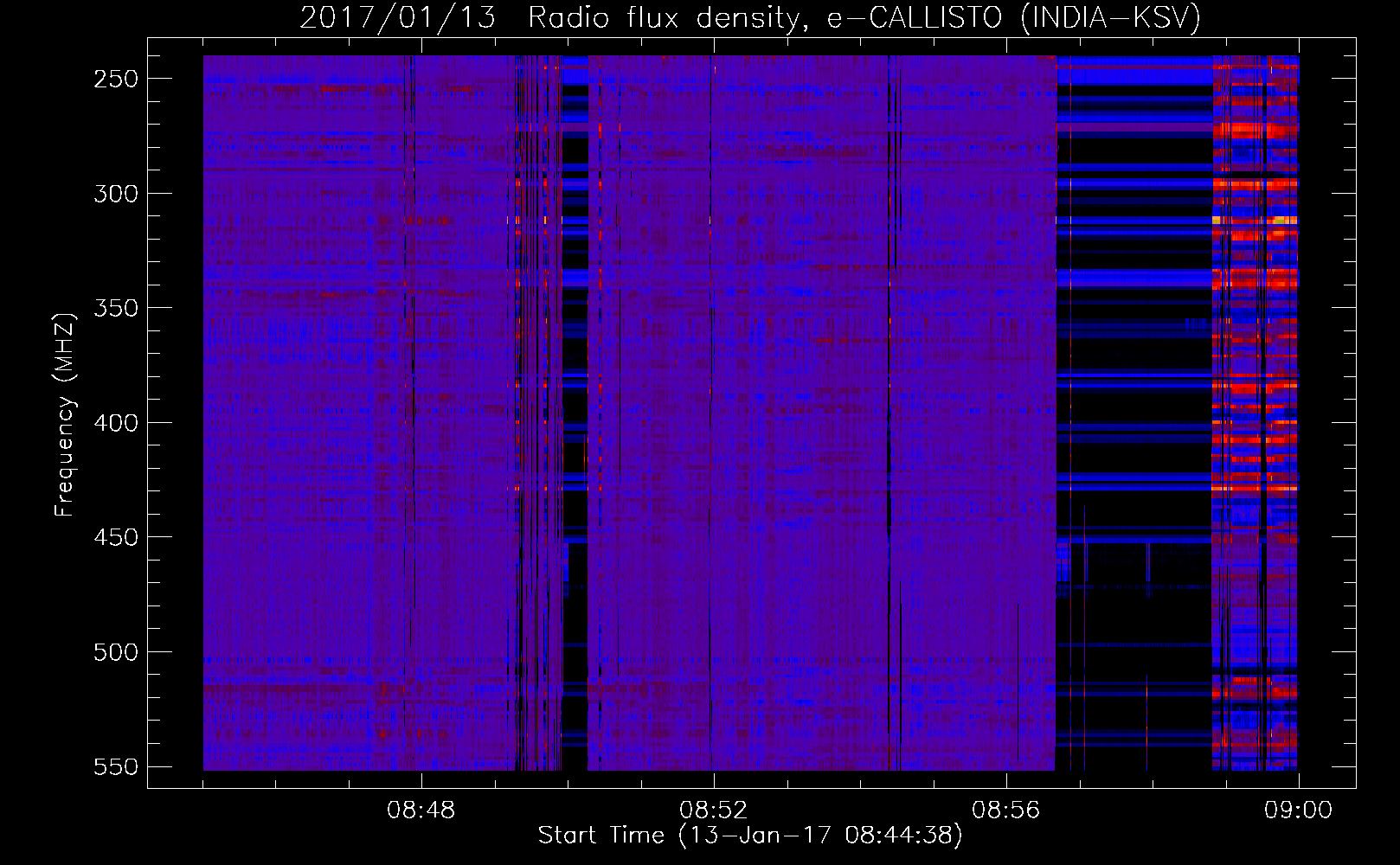Click the 08:52 time tick label
Screen dimensions: 1400x865
click(714, 811)
